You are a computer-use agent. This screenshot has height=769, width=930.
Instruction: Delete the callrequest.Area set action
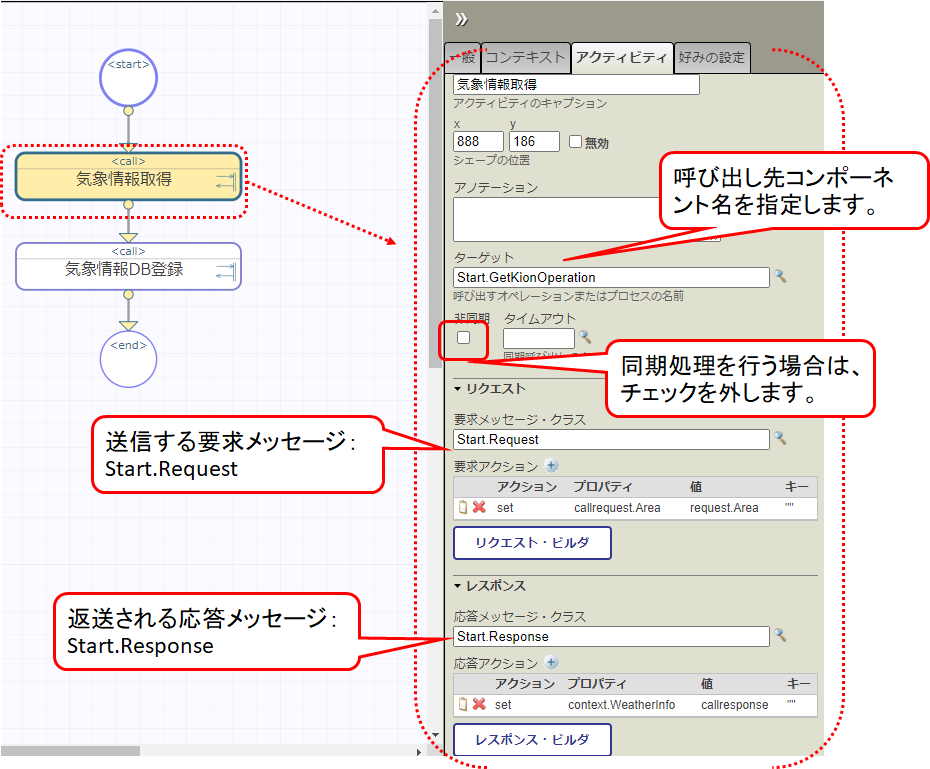point(479,508)
